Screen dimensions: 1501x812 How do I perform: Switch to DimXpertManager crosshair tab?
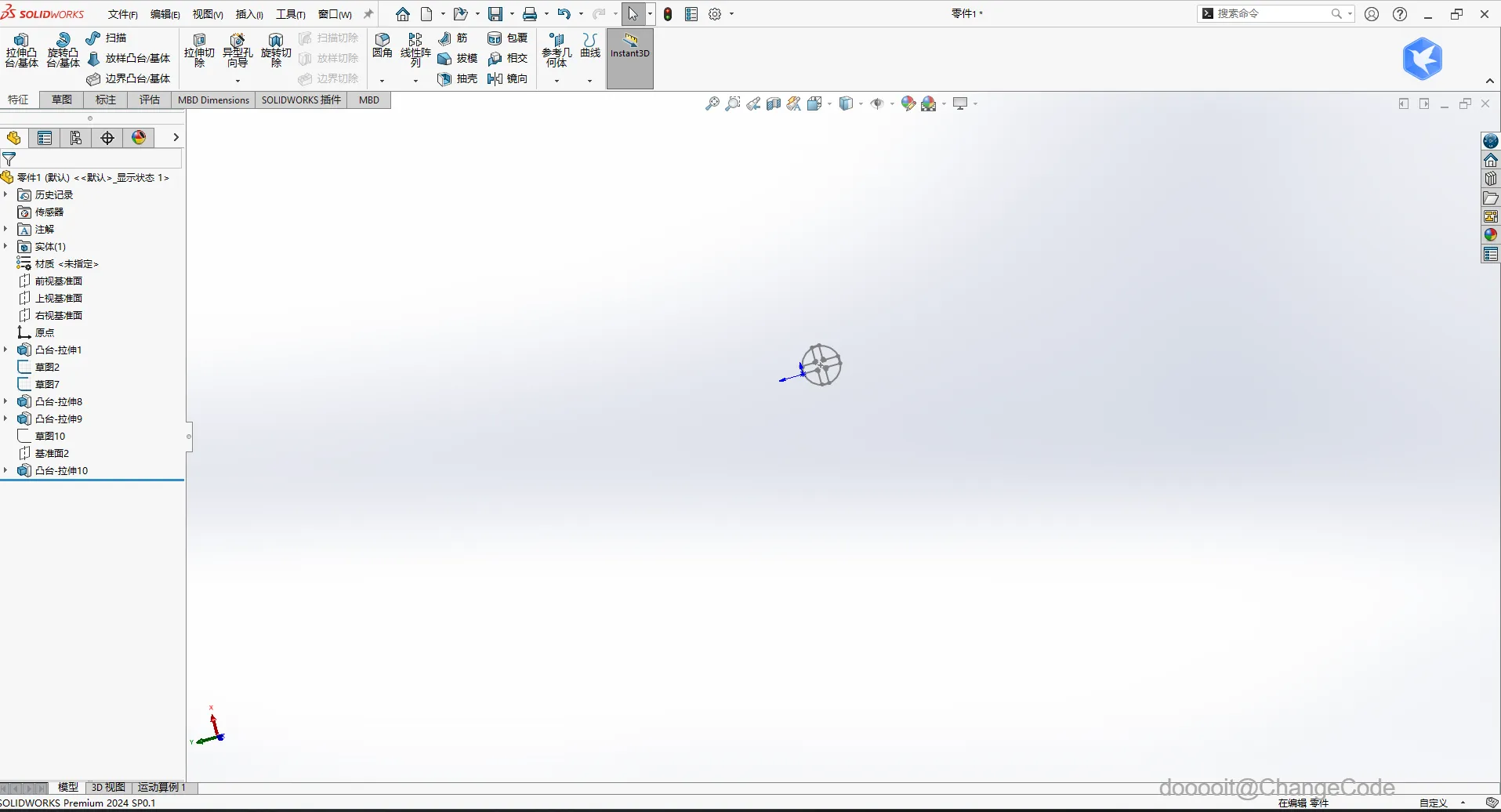[107, 138]
